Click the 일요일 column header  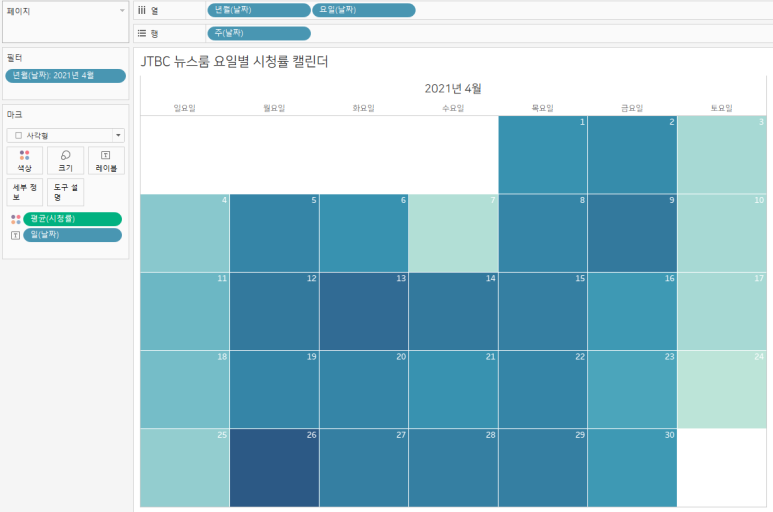[x=184, y=108]
